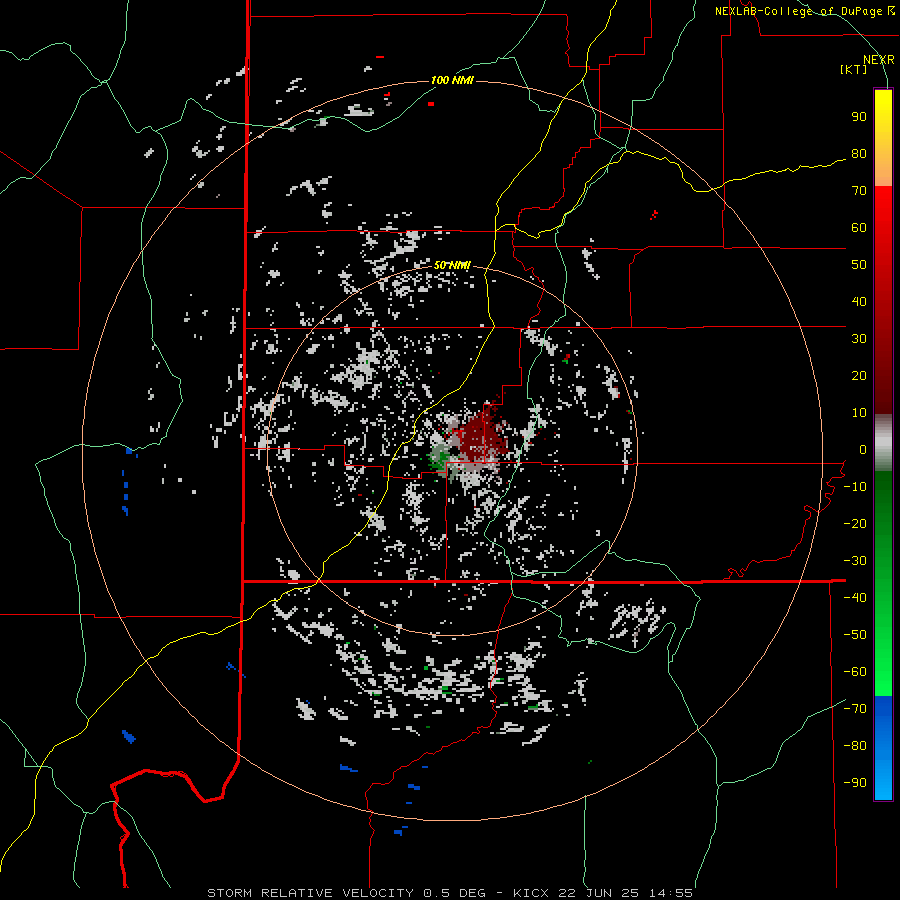Screen dimensions: 900x900
Task: Click the -20 value on the velocity scale
Action: (x=855, y=523)
